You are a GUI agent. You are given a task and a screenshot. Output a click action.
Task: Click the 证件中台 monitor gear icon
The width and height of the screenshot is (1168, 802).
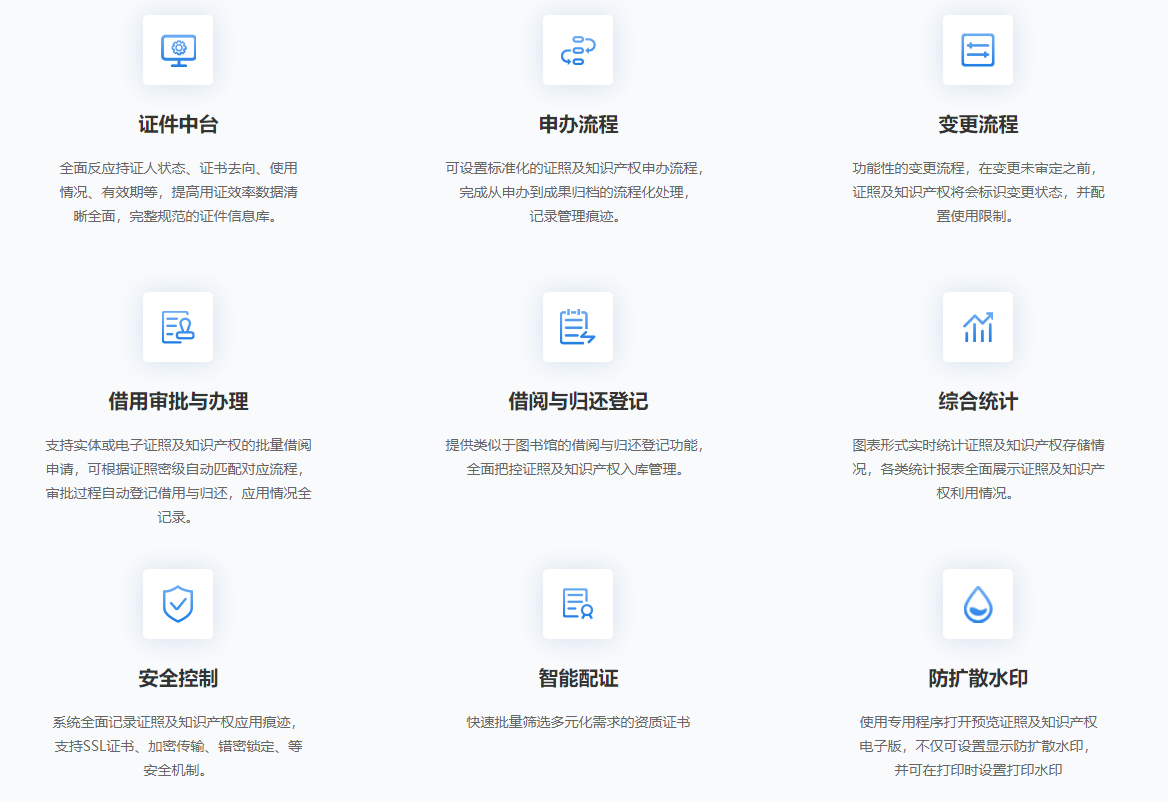[178, 50]
